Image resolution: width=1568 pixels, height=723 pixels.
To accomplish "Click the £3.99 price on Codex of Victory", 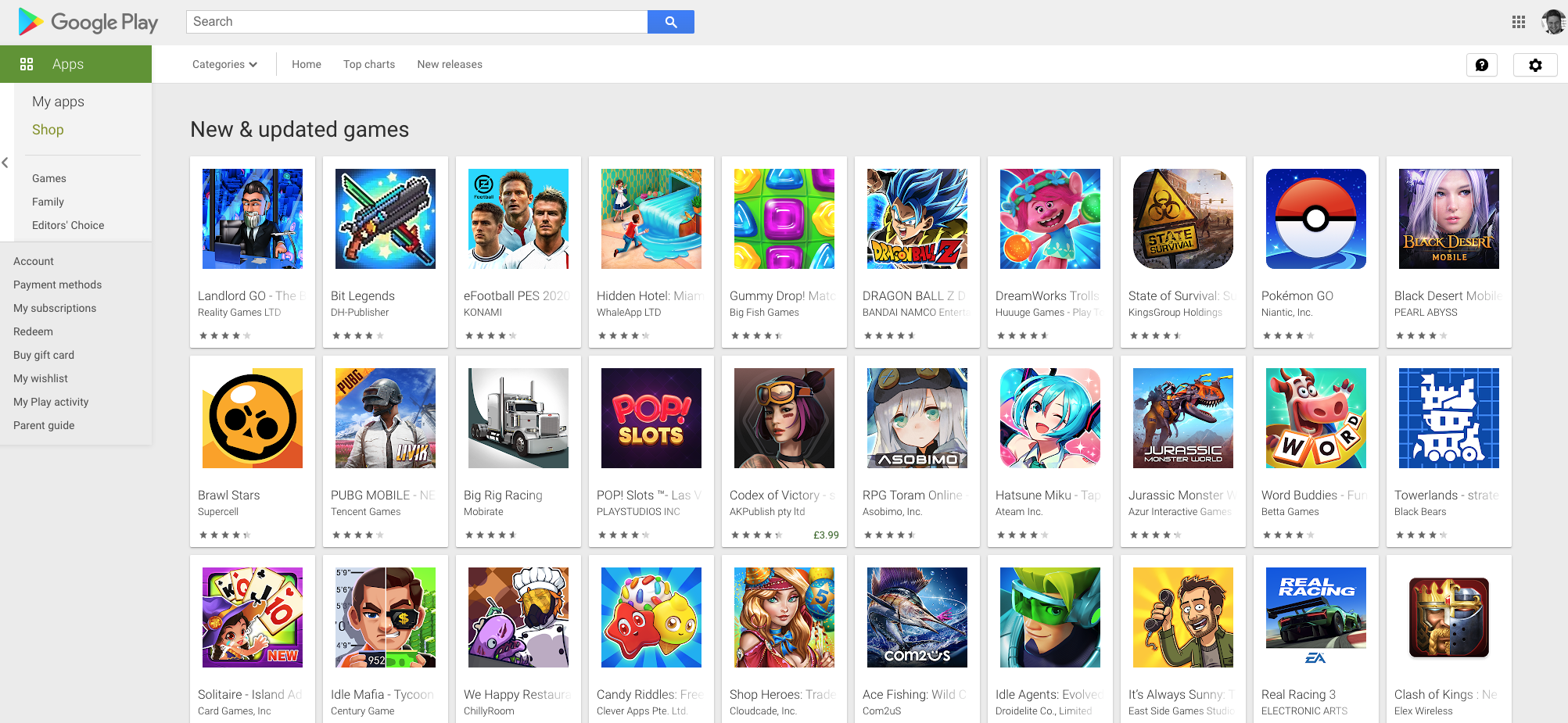I will click(826, 535).
